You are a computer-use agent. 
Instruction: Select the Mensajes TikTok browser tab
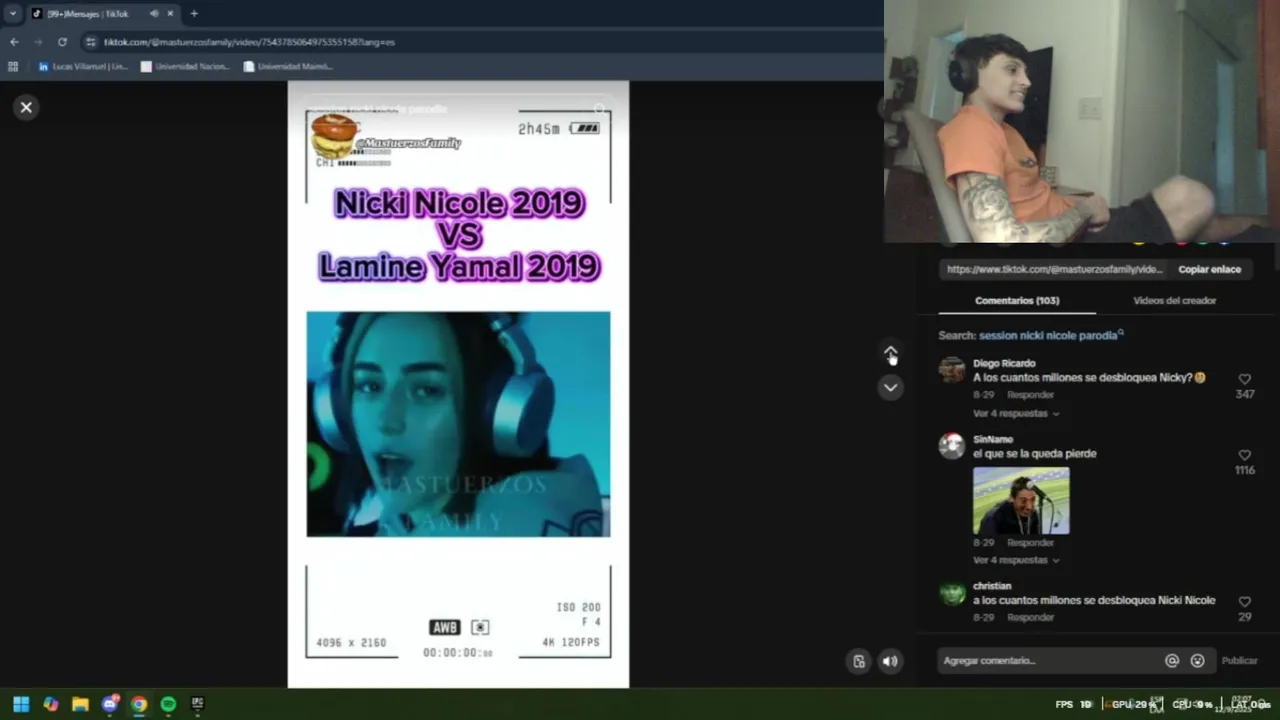click(100, 13)
